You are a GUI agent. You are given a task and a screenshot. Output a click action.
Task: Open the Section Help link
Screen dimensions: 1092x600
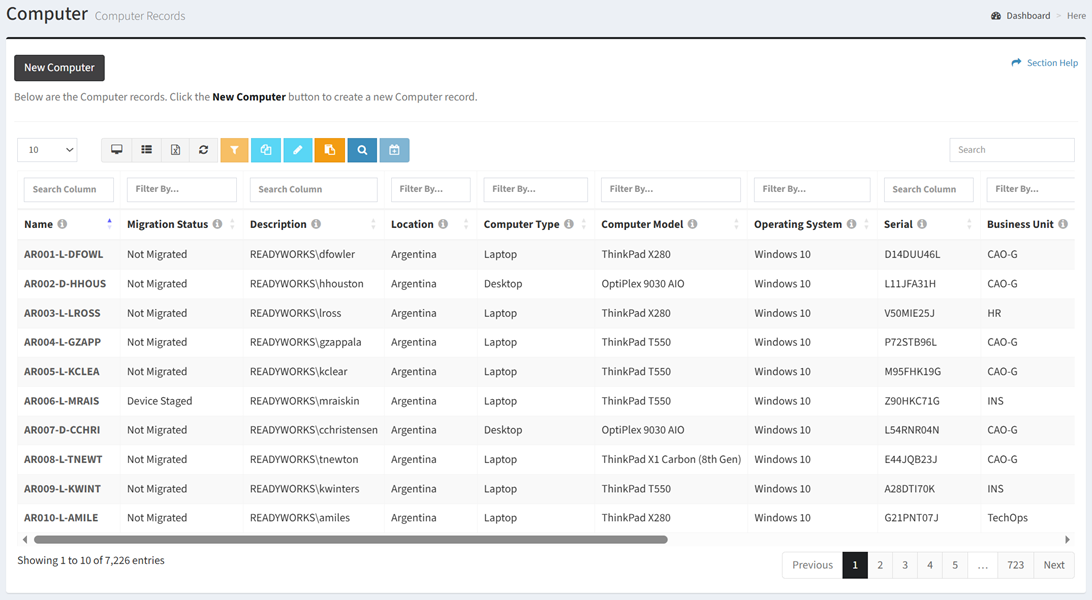point(1045,63)
